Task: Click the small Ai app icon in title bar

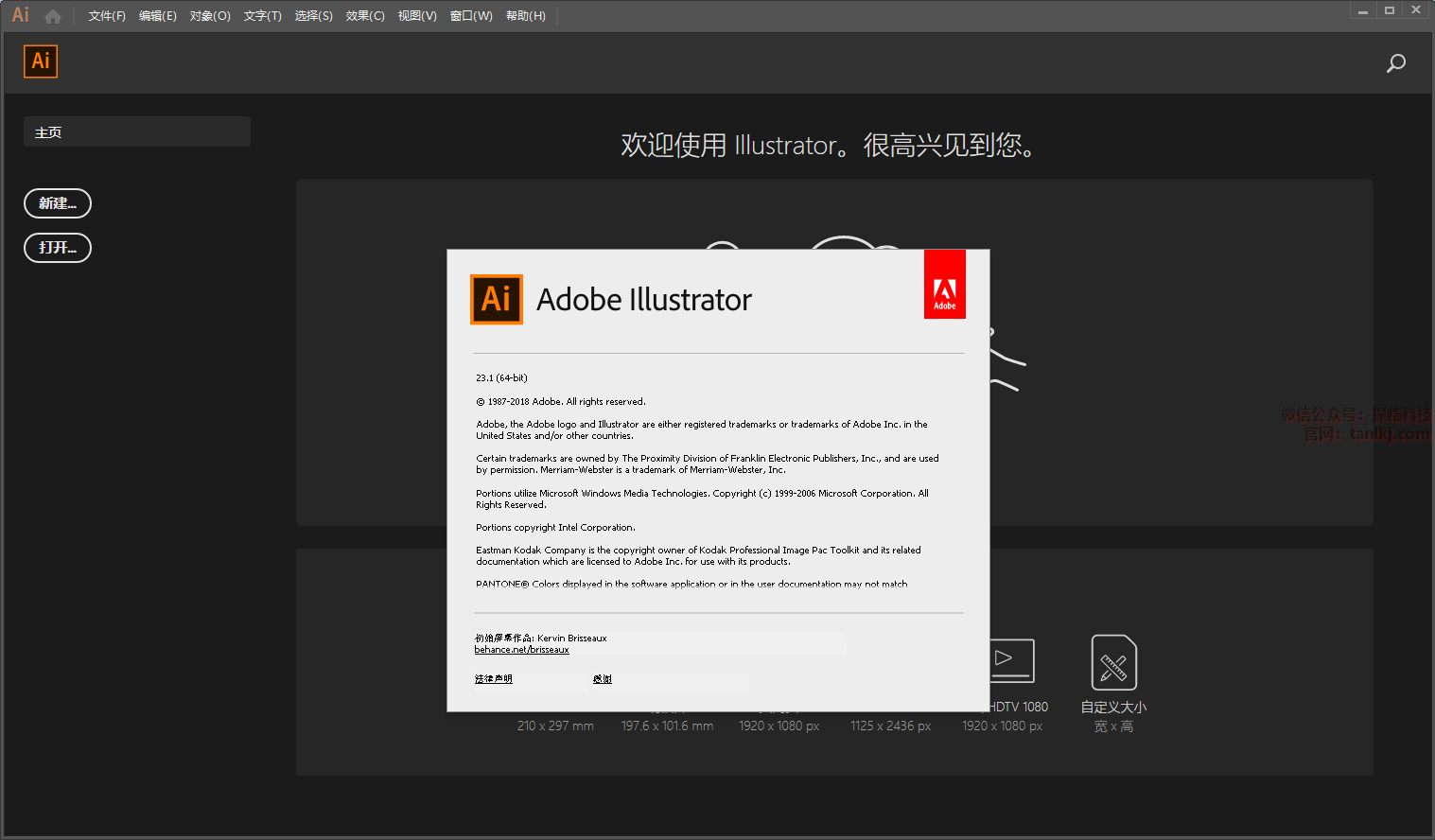Action: [20, 15]
